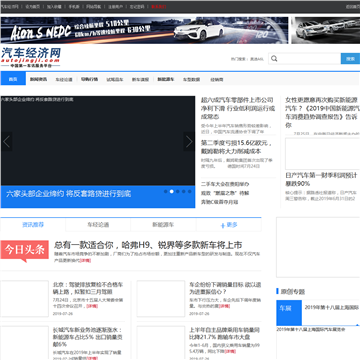Open the 经销商 navigation item

click(217, 80)
